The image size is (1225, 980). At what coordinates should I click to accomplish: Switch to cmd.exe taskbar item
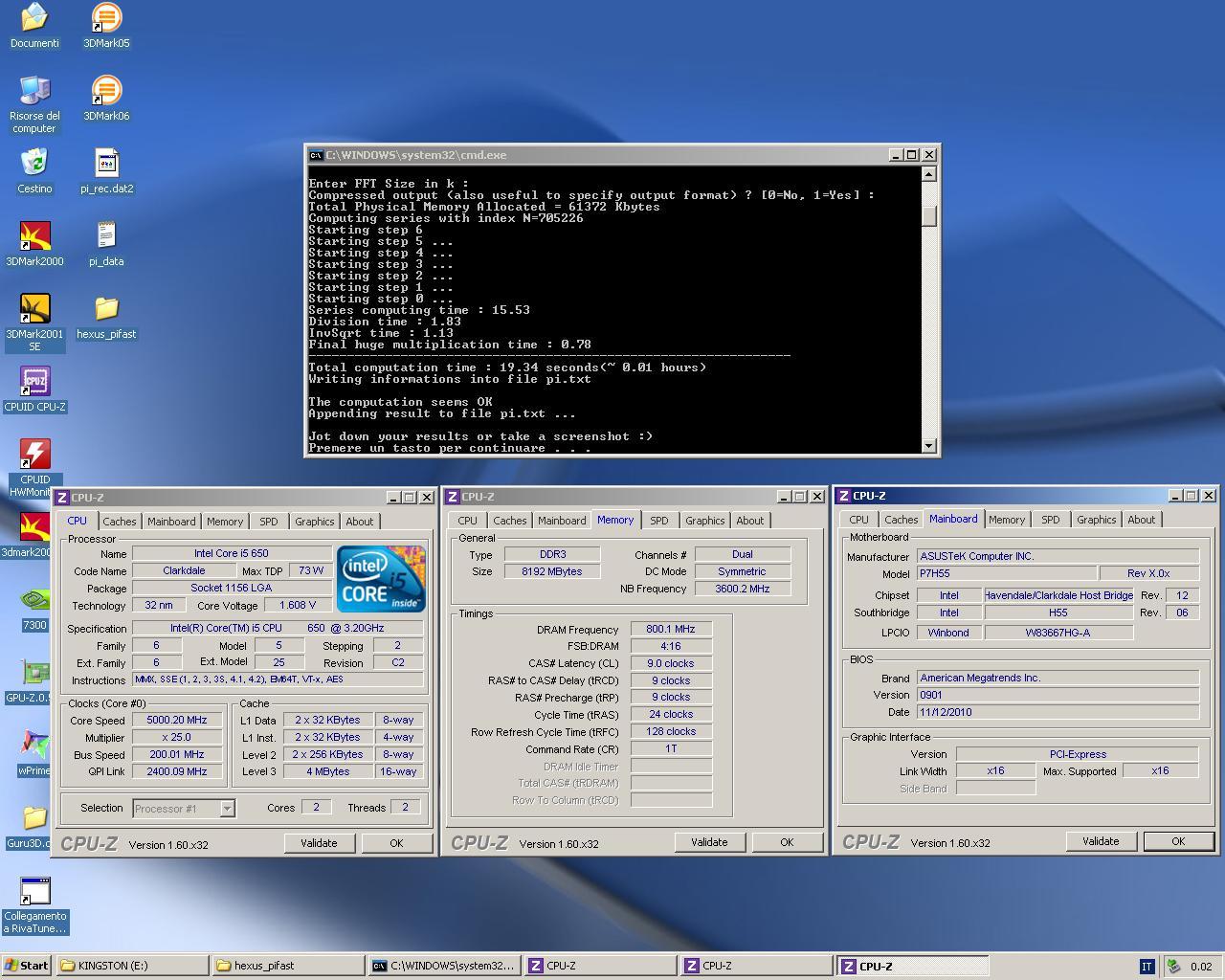click(445, 966)
